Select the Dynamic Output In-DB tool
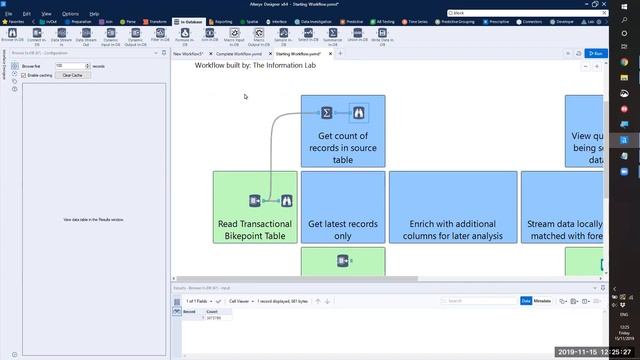The height and width of the screenshot is (360, 640). click(x=136, y=36)
